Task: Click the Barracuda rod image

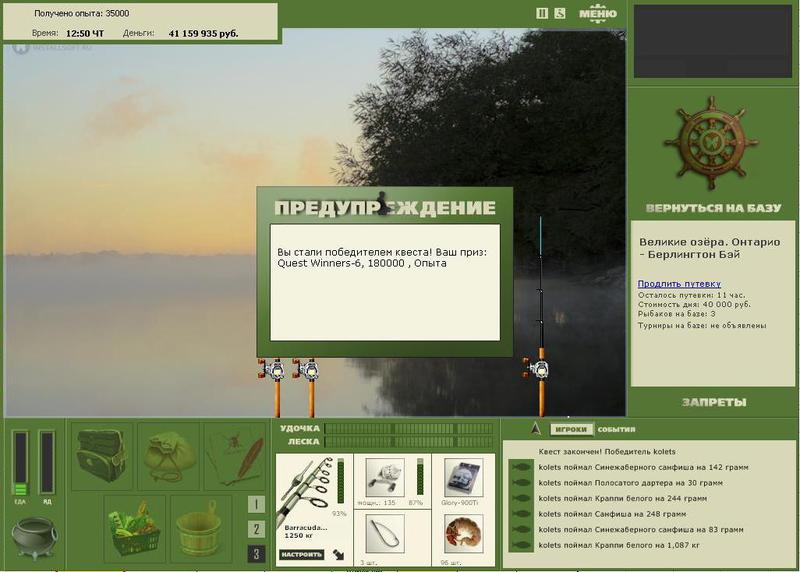Action: point(307,490)
